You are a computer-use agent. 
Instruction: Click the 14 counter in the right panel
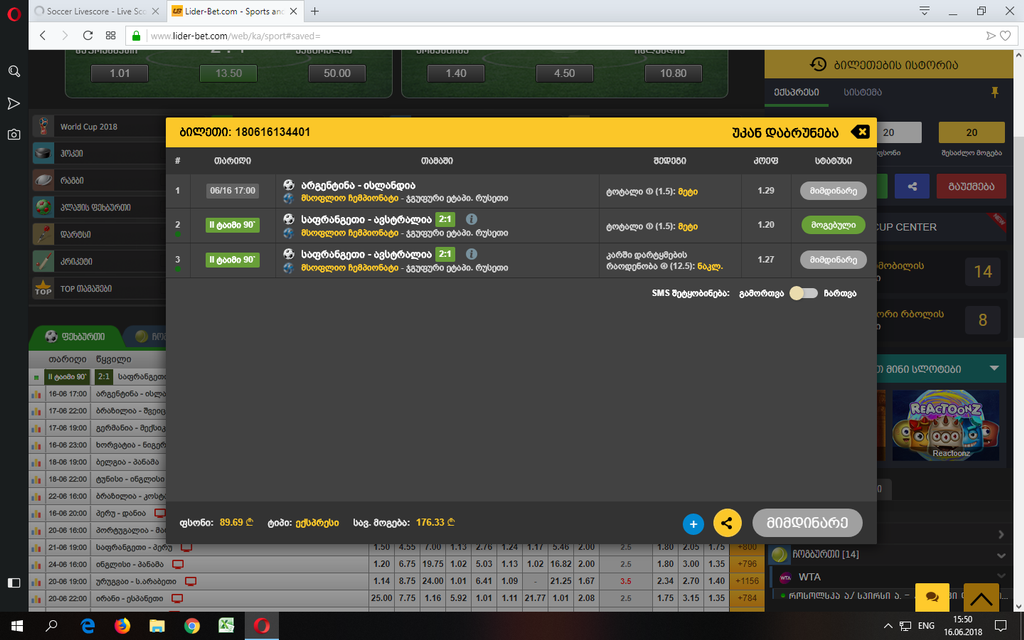click(983, 271)
